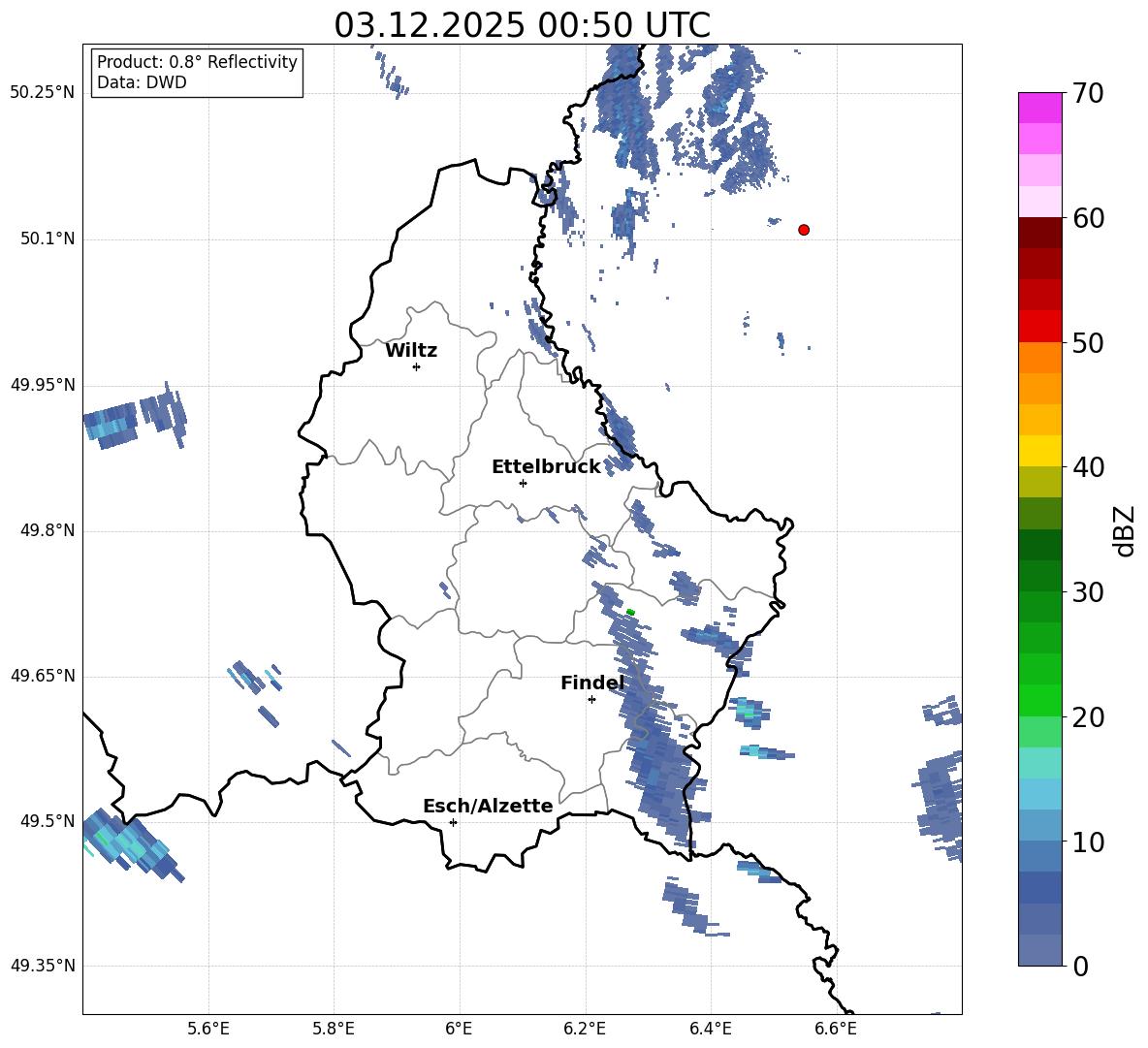1148x1048 pixels.
Task: Click the colorbar value 0
Action: [1080, 967]
